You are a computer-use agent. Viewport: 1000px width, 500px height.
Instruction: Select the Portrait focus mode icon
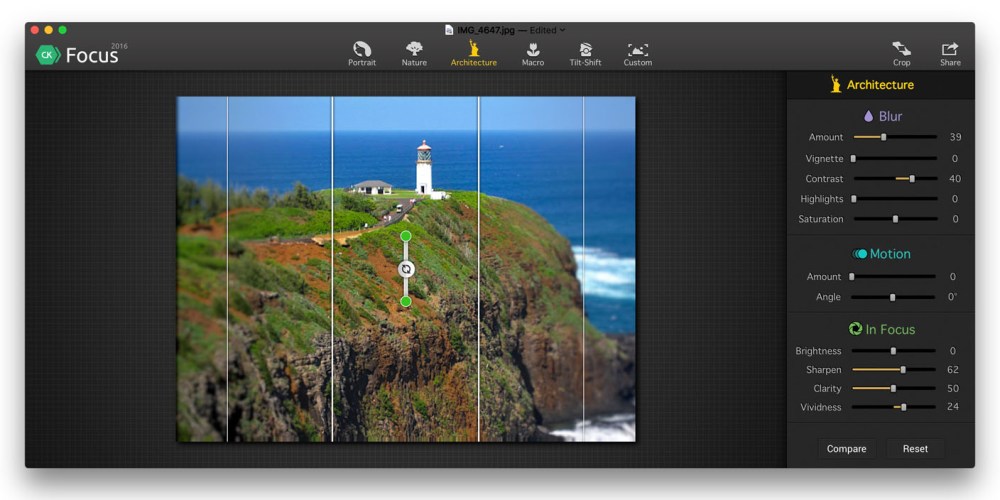click(362, 49)
